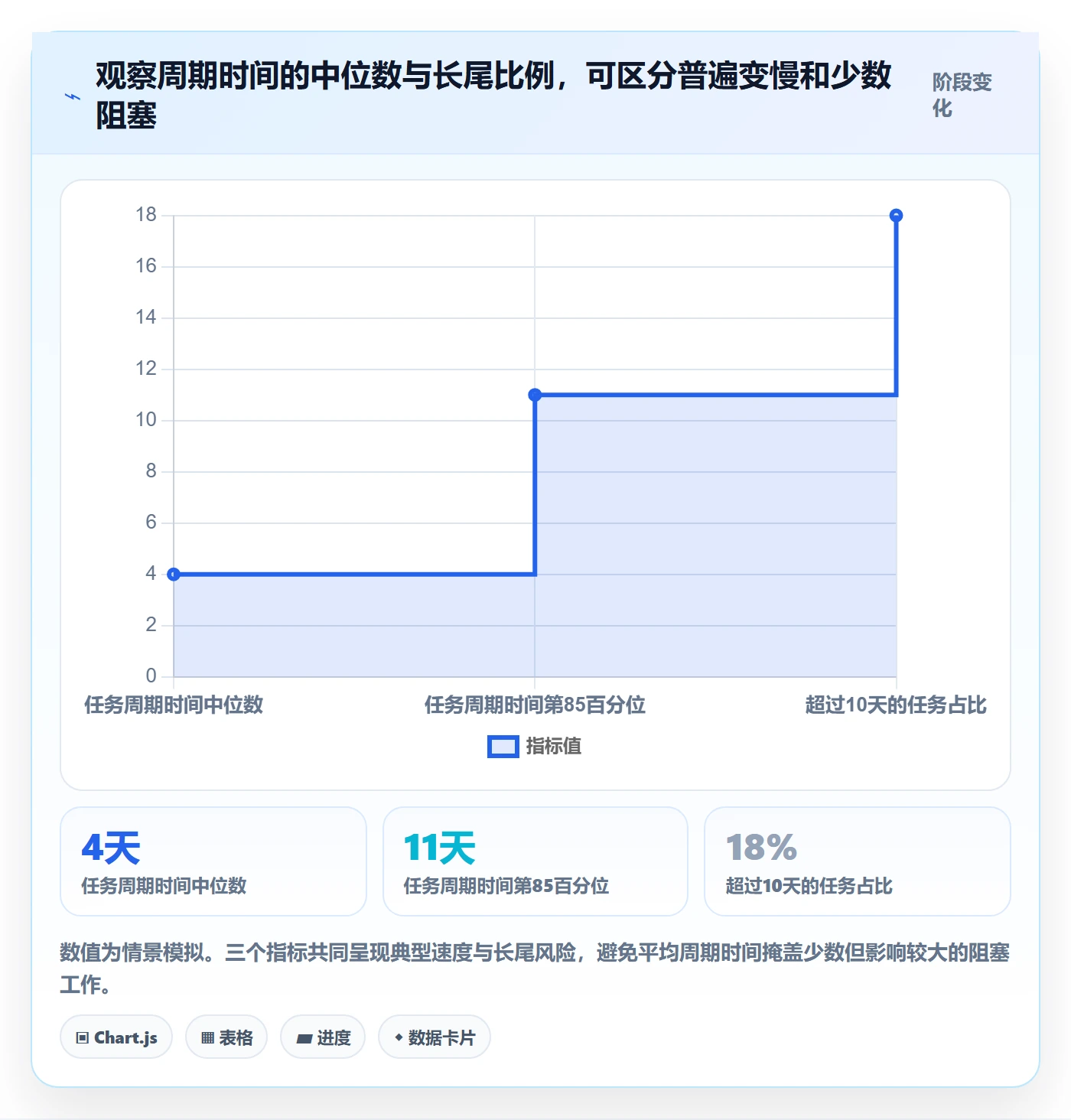
Task: Click the y-axis tick label 14
Action: click(146, 317)
